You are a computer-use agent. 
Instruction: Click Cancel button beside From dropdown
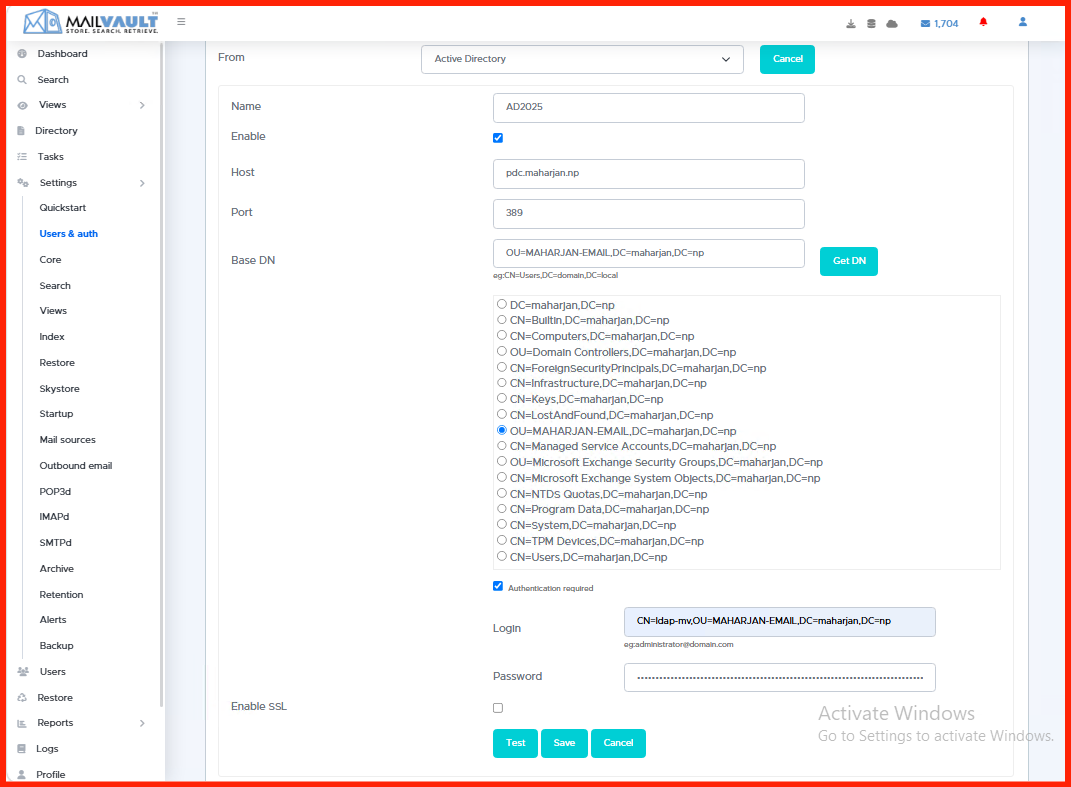788,59
